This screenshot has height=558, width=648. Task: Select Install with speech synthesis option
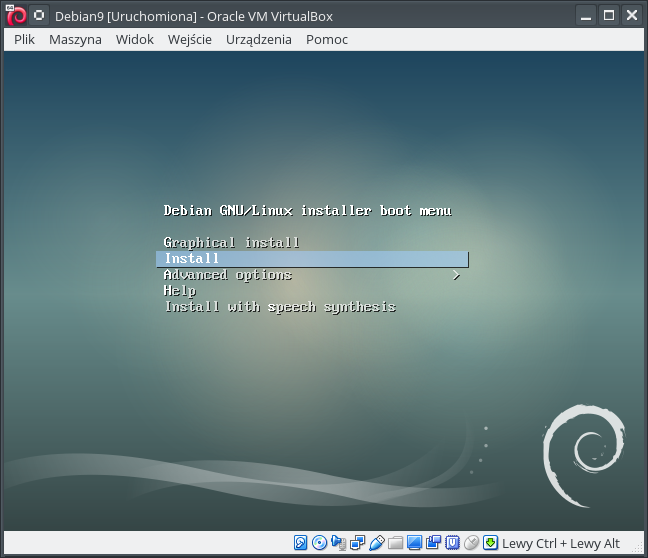(x=280, y=307)
